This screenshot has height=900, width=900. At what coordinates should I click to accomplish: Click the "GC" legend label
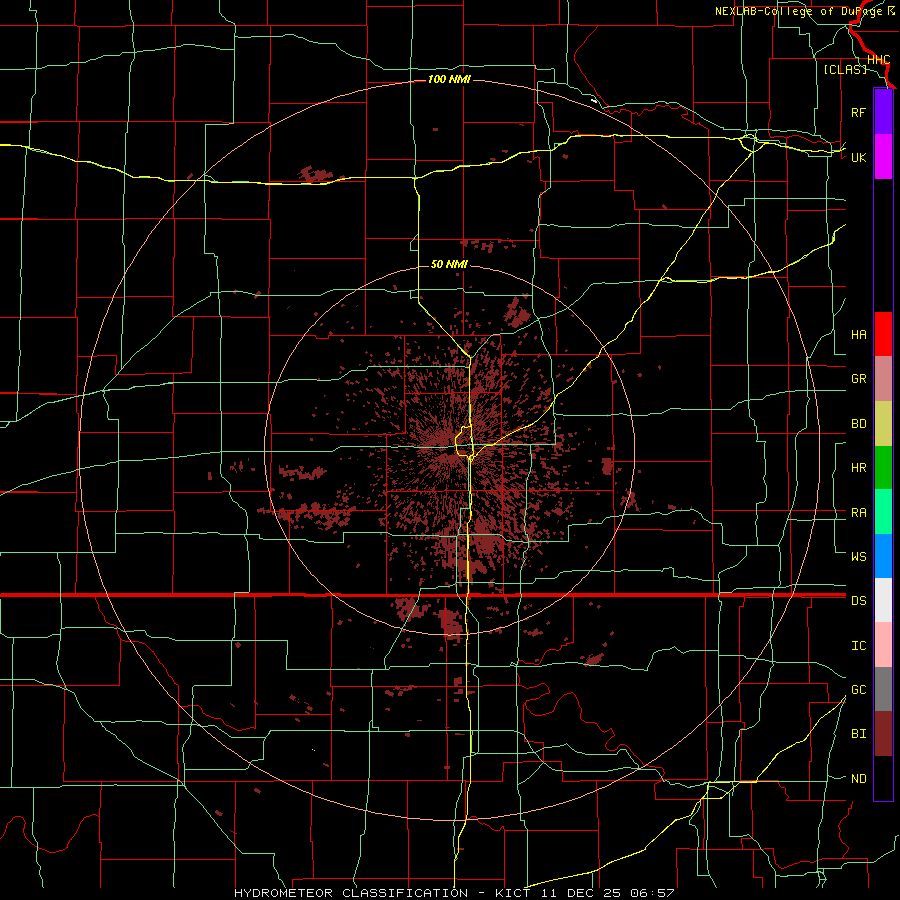(858, 690)
